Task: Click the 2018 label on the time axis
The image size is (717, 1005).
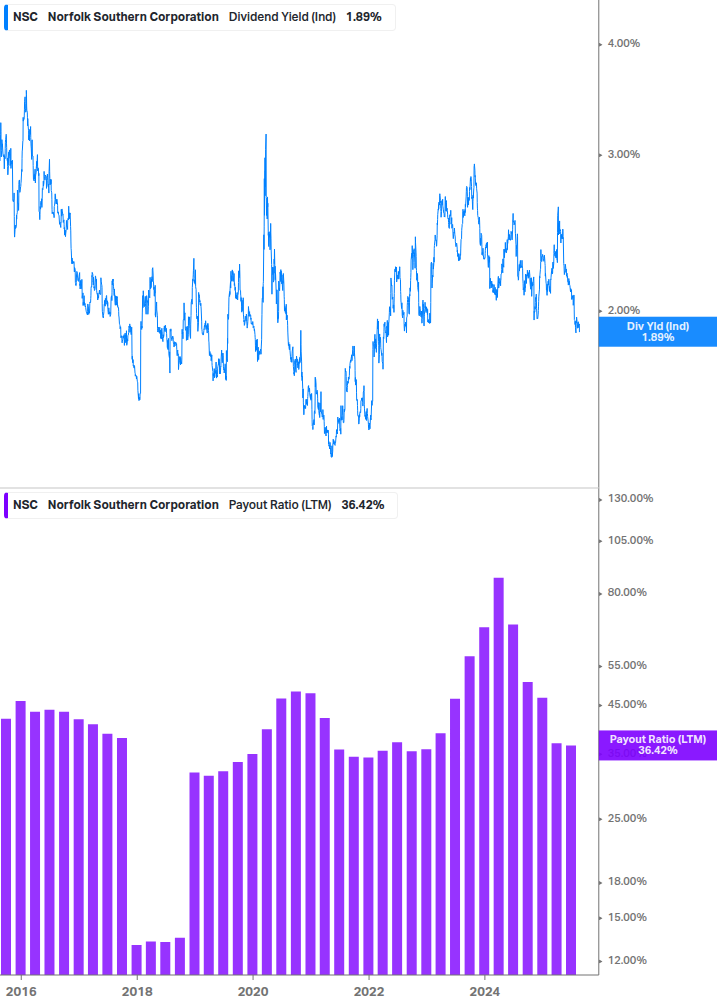Action: point(137,992)
